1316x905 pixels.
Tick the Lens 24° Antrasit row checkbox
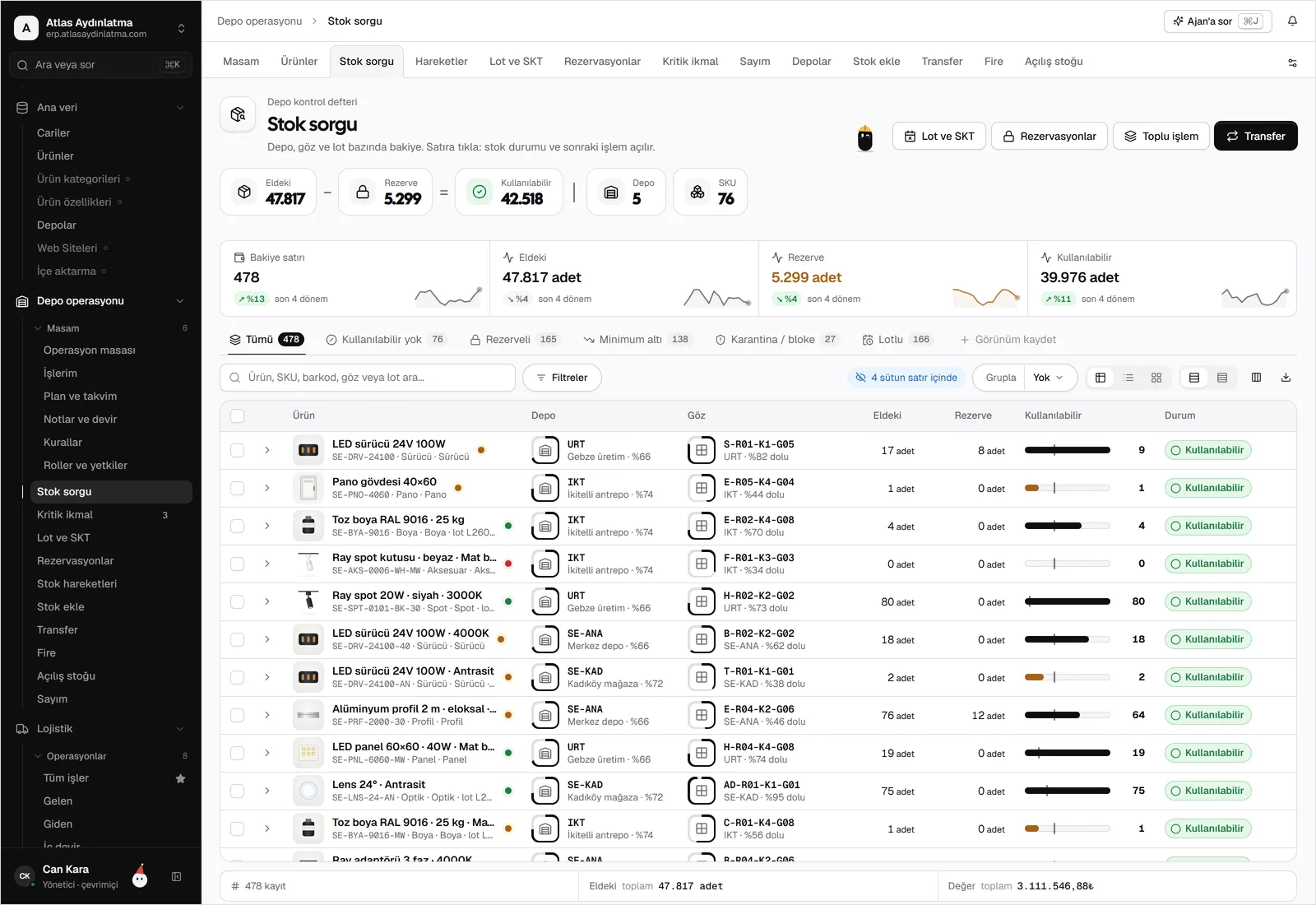coord(238,791)
